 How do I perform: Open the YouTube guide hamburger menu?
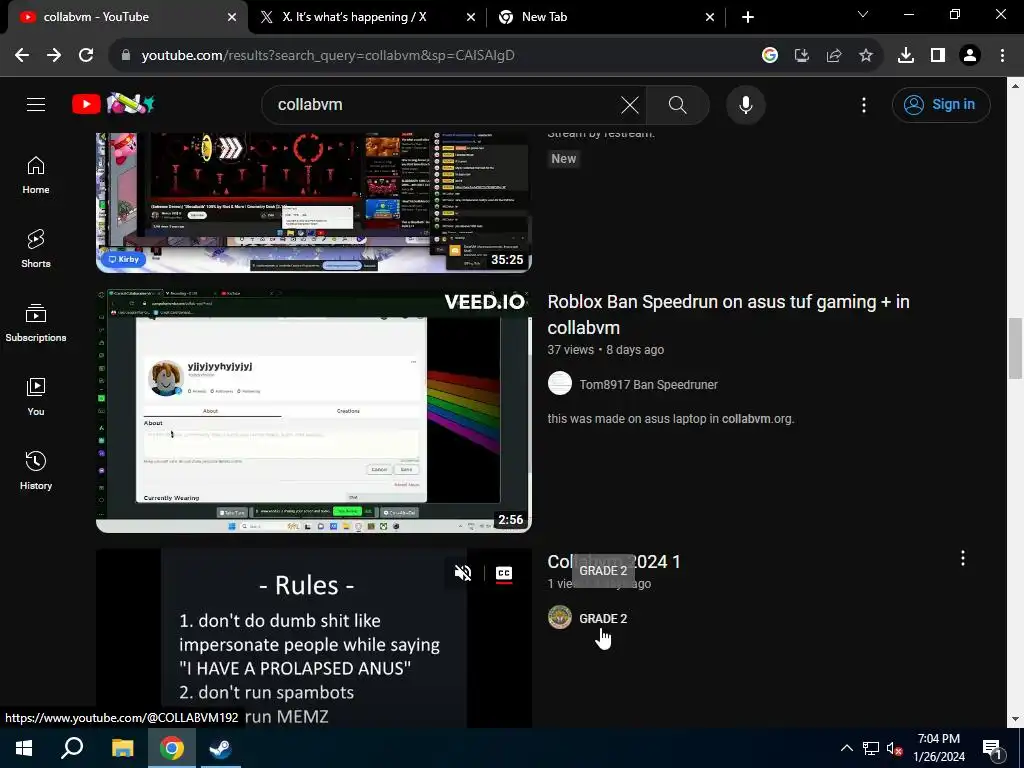click(36, 104)
